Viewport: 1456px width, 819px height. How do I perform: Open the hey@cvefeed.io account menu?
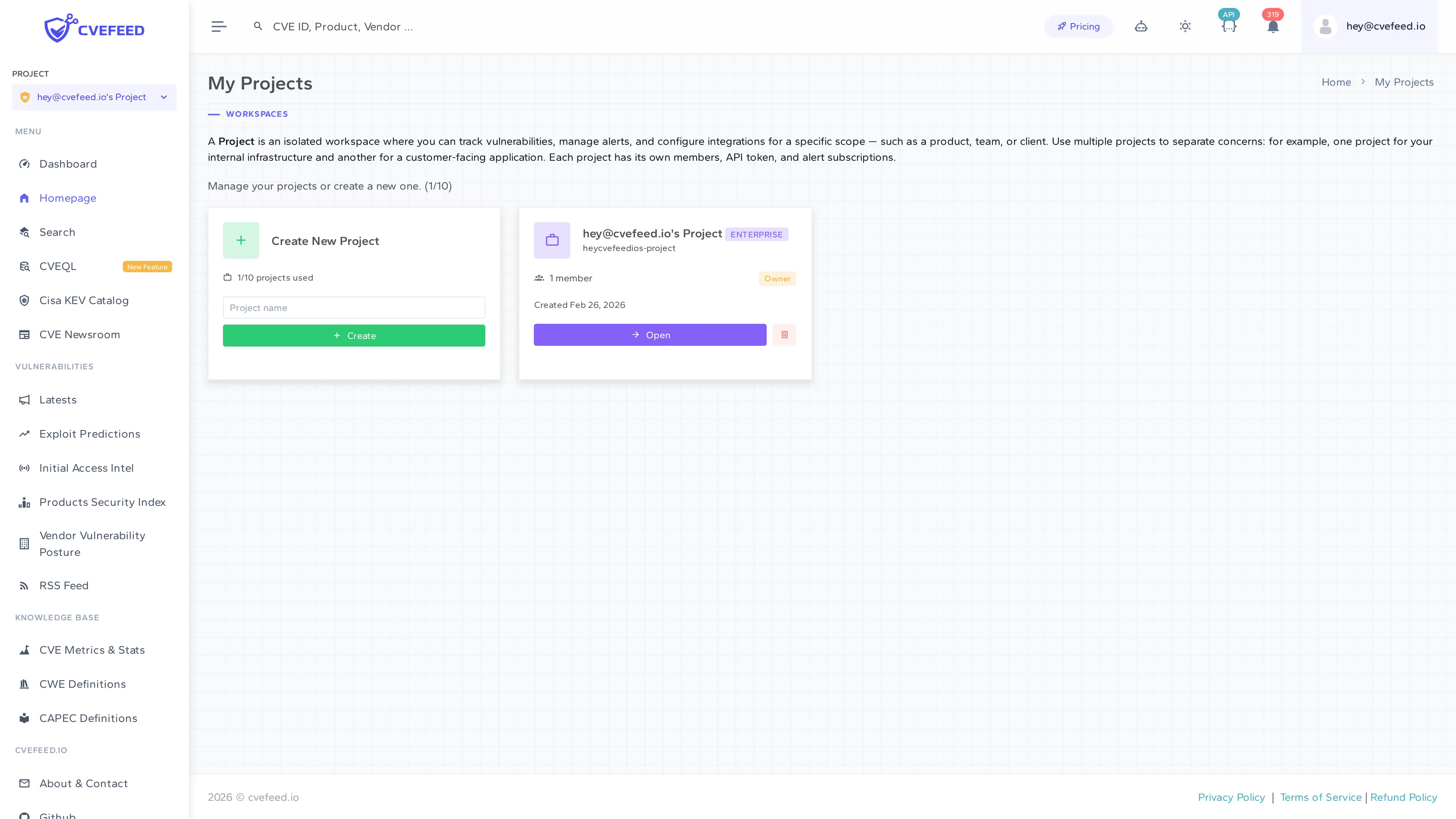click(x=1384, y=26)
